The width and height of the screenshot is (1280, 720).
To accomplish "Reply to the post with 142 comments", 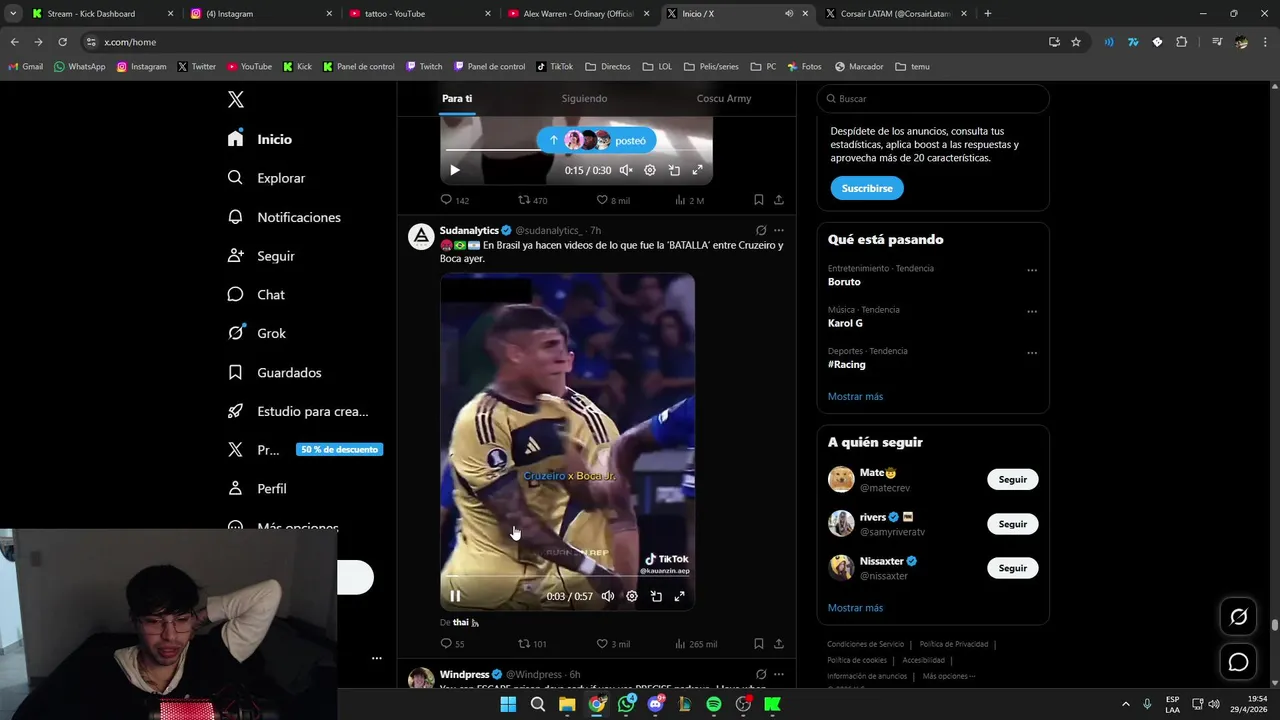I will click(455, 200).
